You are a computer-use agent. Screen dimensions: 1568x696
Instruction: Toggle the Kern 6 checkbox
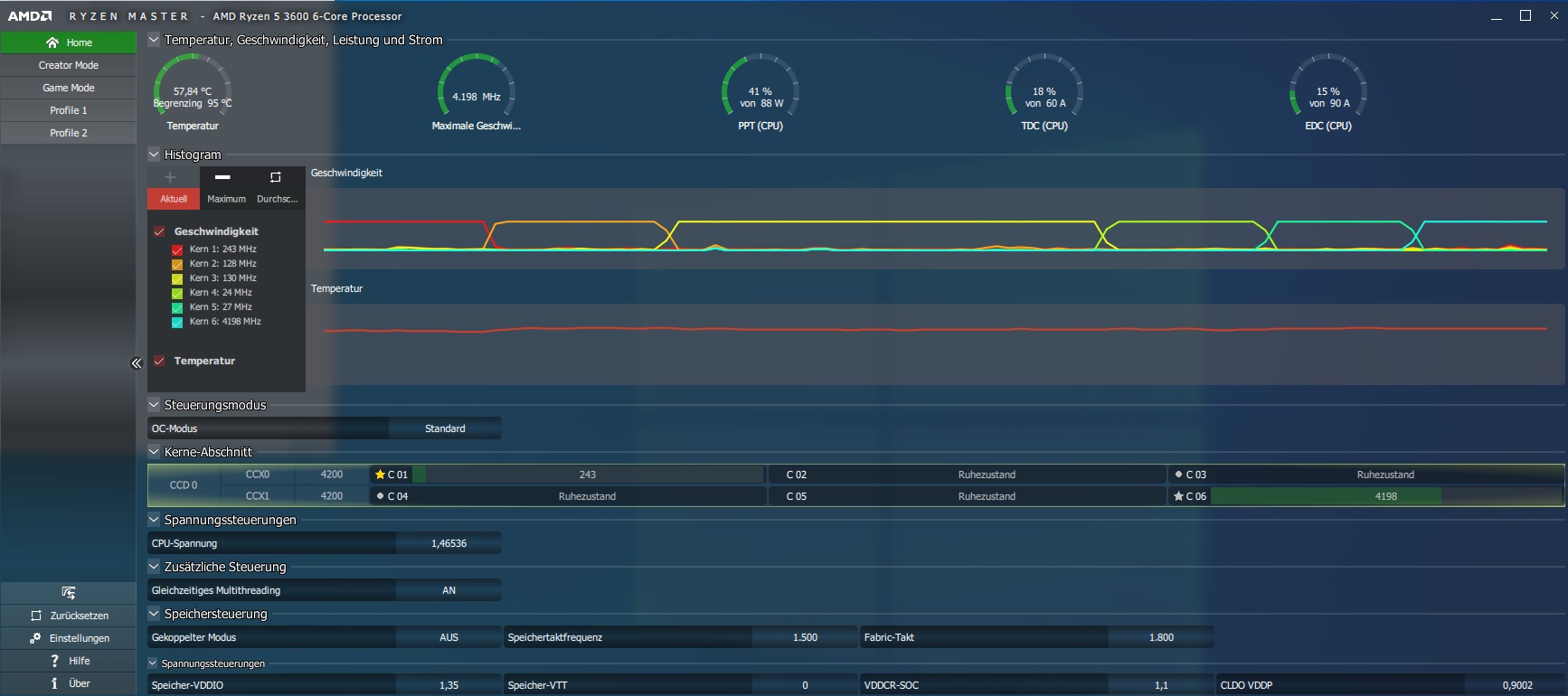[x=177, y=322]
